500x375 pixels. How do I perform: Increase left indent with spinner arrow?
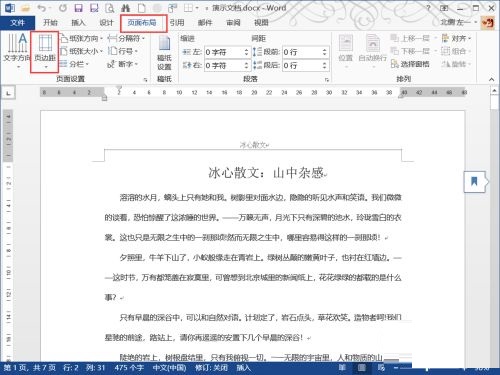tap(247, 50)
